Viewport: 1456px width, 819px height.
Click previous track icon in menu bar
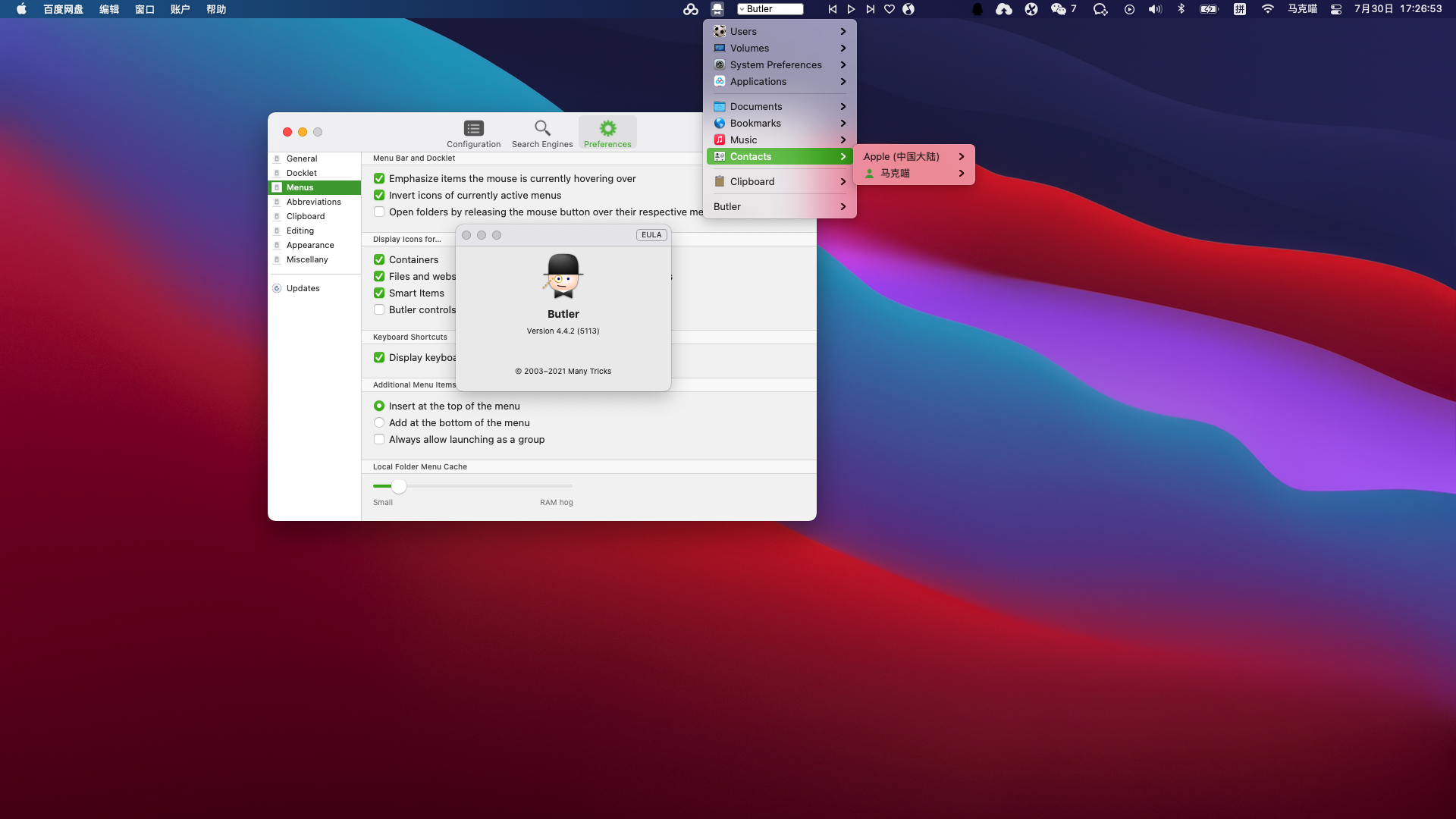[833, 9]
